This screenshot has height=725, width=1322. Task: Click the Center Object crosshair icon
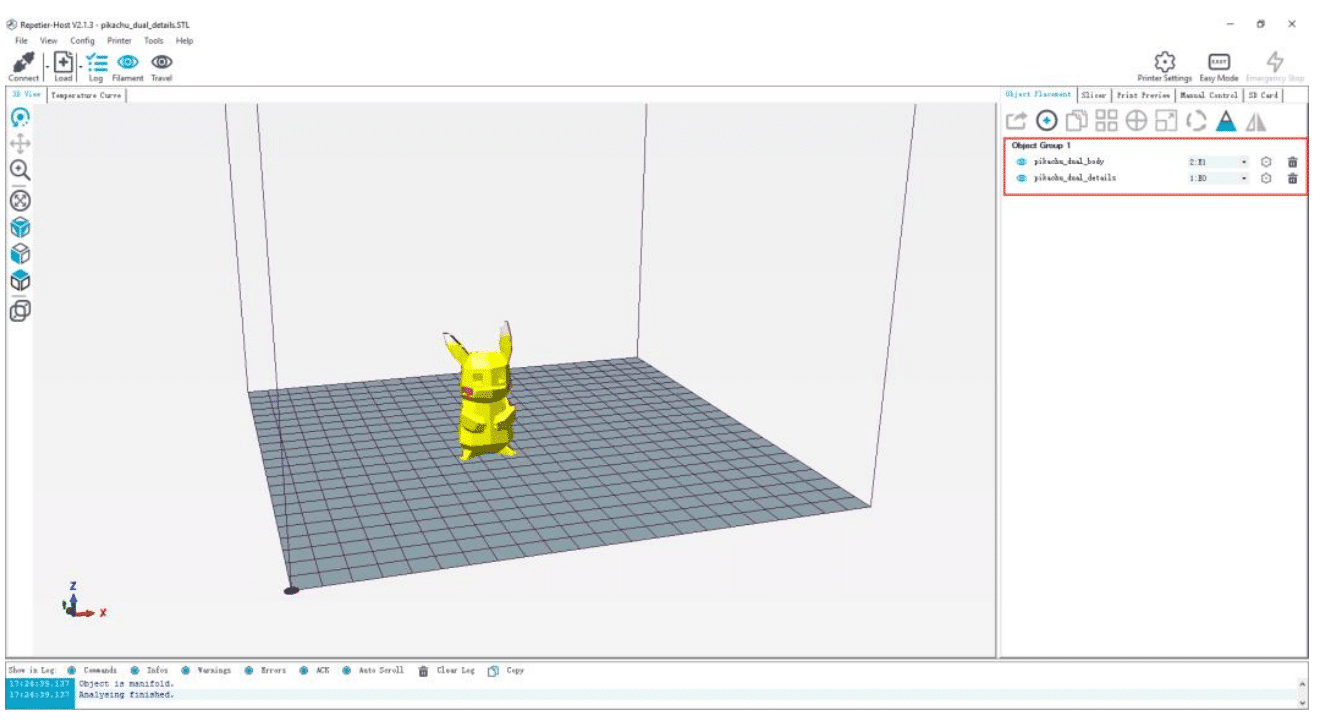tap(1136, 121)
